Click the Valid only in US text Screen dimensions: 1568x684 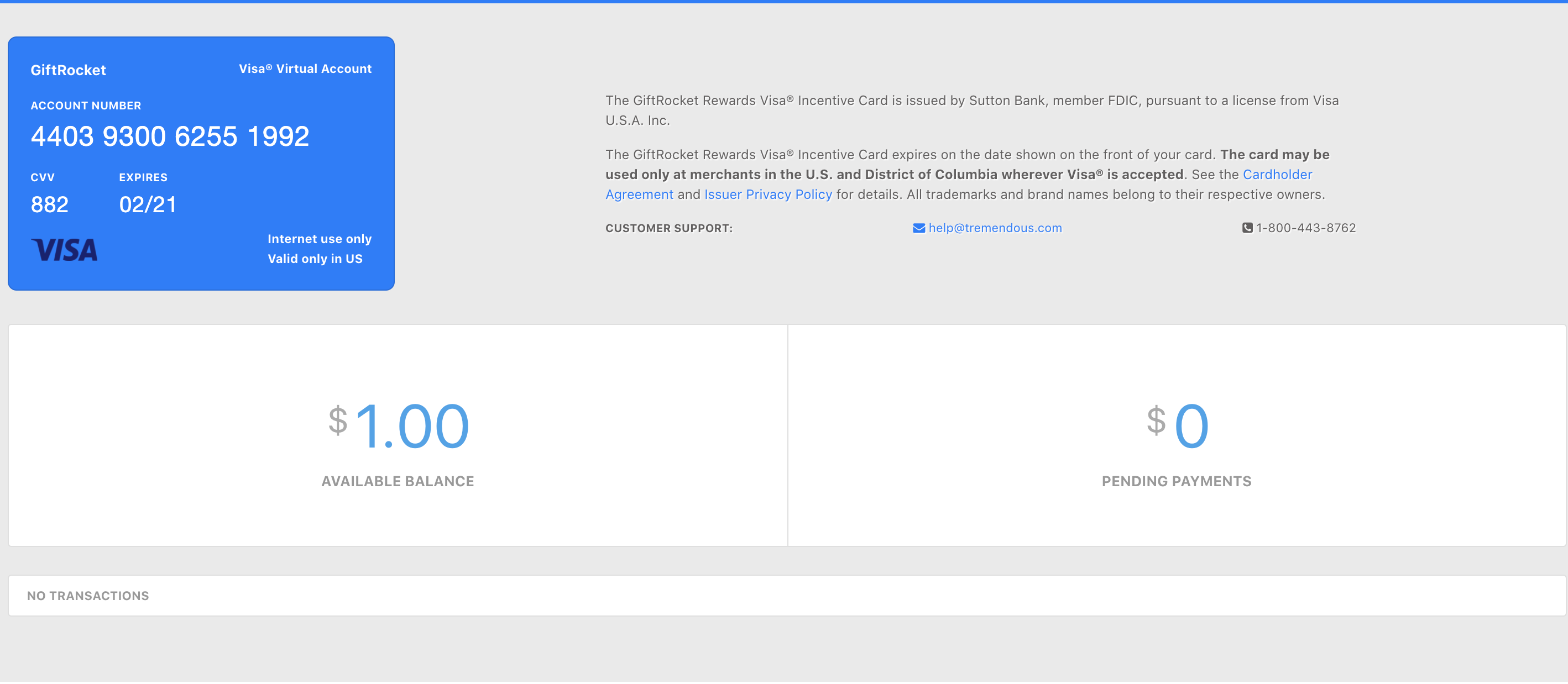pos(315,259)
